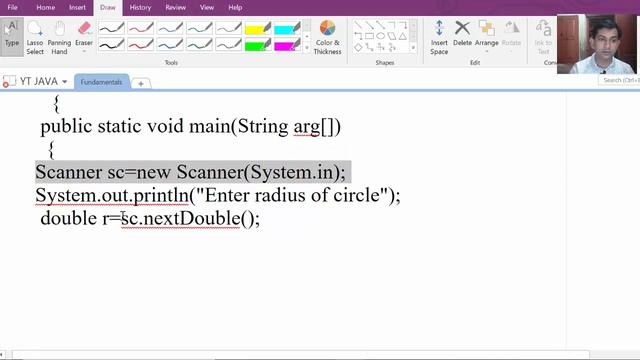640x360 pixels.
Task: Pick the thick blue pen in bottom row
Action: [170, 44]
